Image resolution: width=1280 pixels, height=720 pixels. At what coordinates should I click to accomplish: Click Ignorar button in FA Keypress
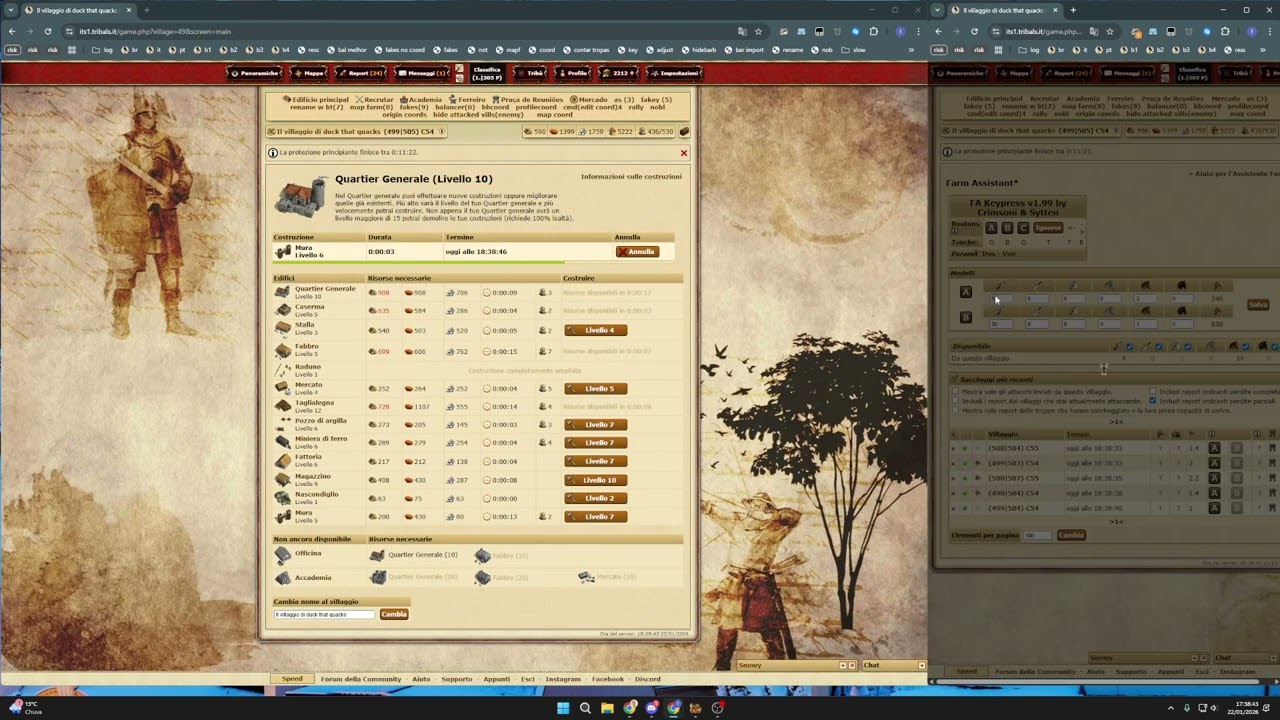coord(1047,228)
